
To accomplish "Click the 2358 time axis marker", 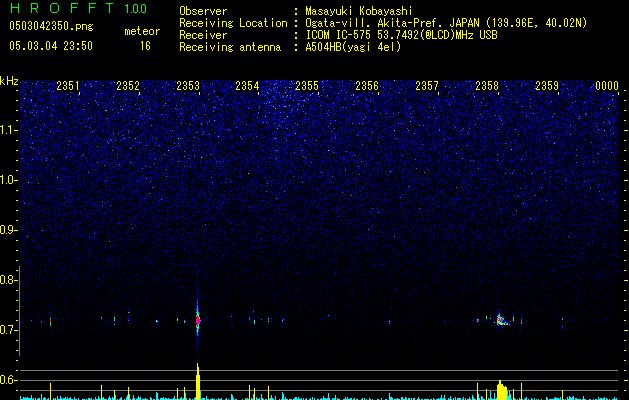I will (487, 86).
